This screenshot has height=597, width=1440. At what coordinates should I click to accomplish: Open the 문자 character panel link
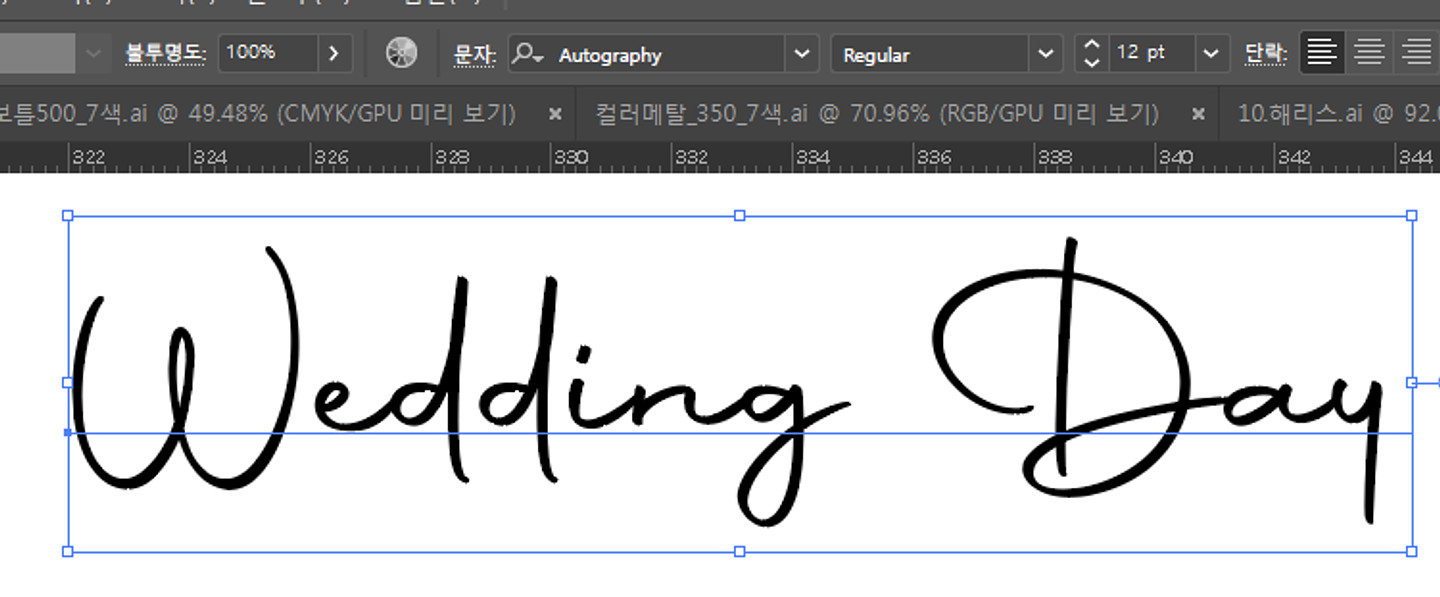click(475, 54)
